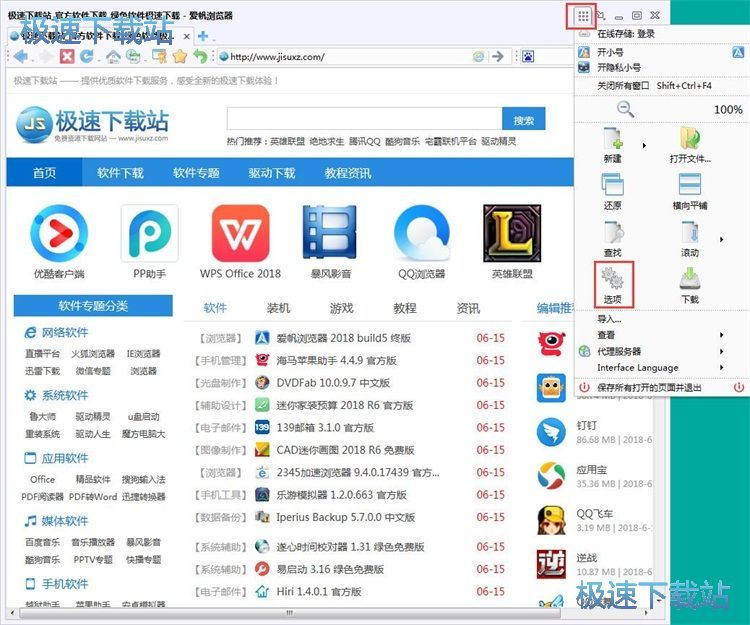Click the 钉钉 recommended app thumbnail
Viewport: 750px width, 625px height.
(551, 432)
